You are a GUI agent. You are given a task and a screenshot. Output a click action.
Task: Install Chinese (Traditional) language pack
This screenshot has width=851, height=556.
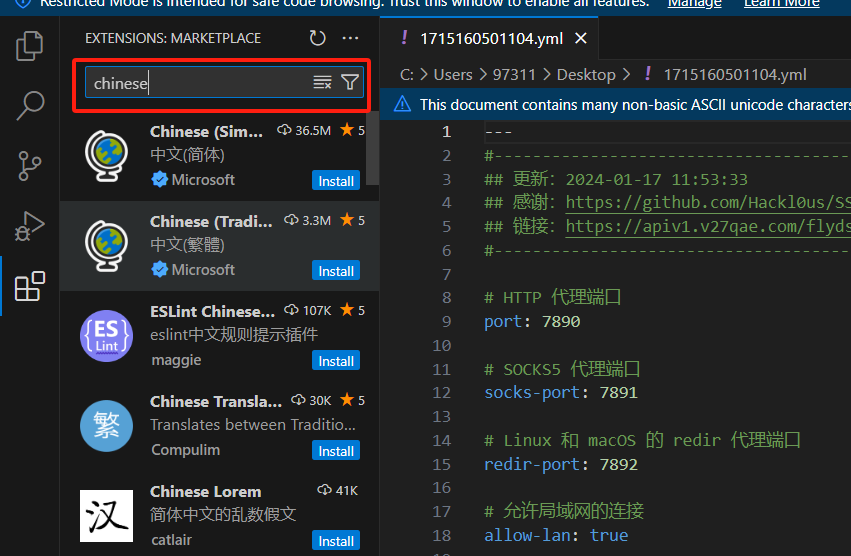click(335, 271)
